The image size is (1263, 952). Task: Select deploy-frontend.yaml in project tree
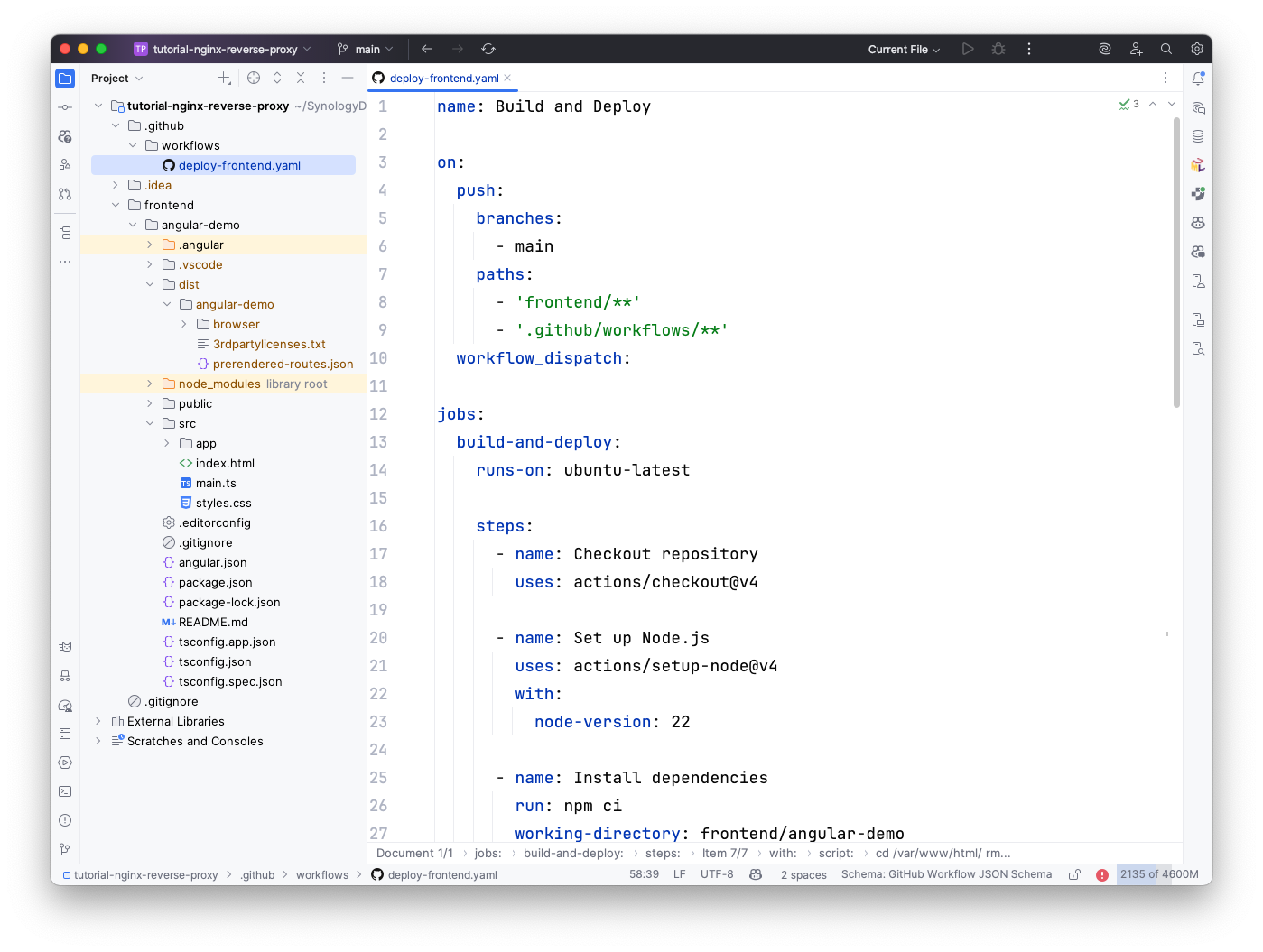pos(223,165)
